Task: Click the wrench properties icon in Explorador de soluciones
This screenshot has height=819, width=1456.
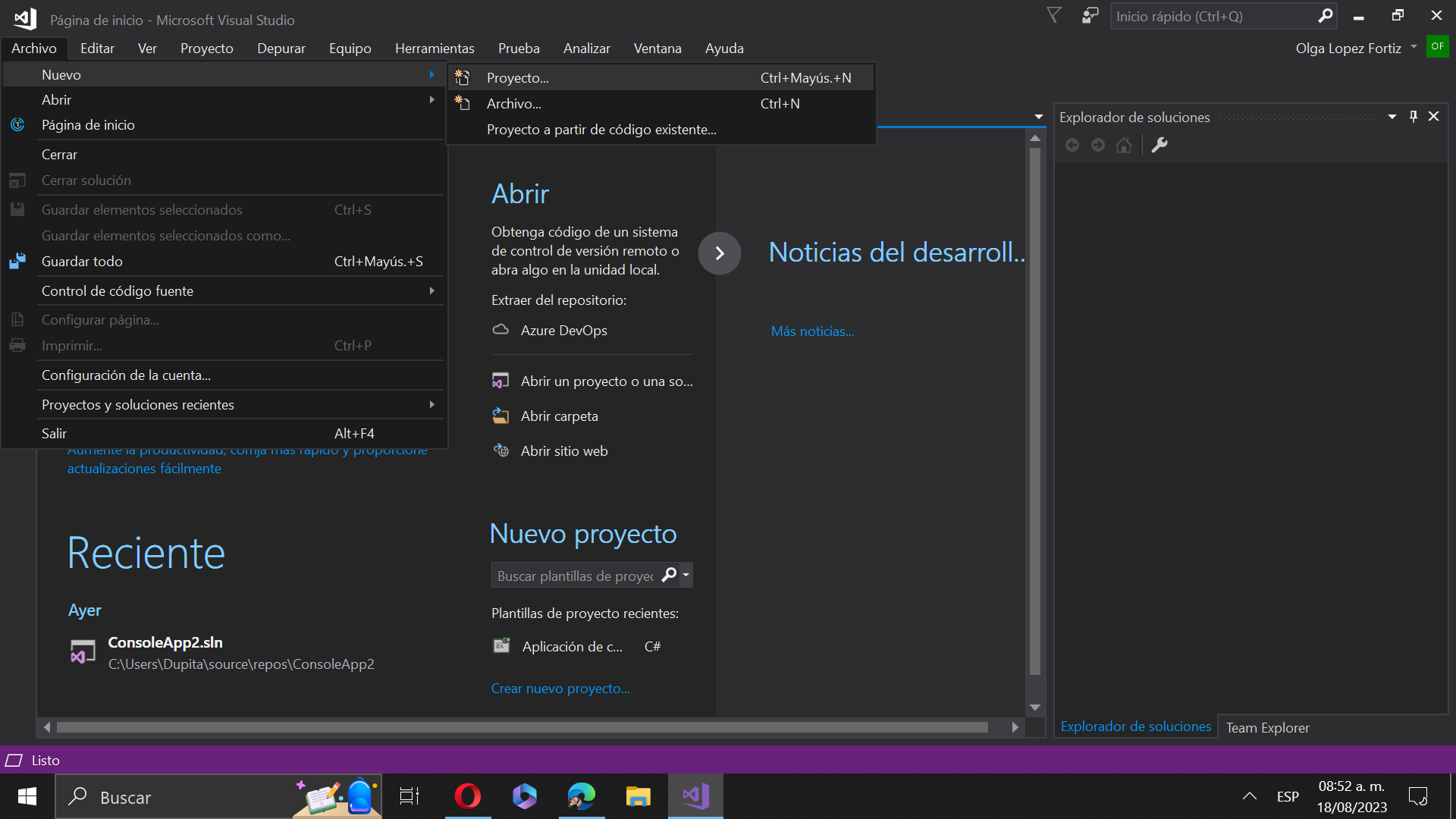Action: click(1159, 145)
